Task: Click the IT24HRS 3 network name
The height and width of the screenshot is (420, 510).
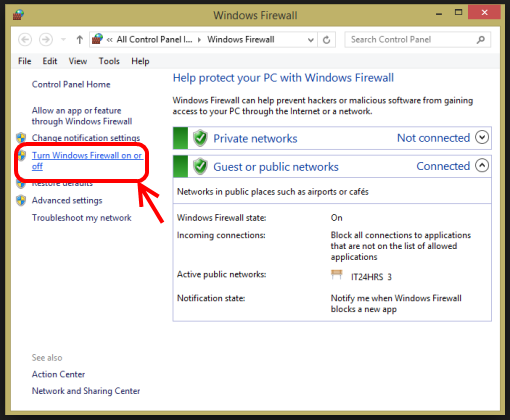Action: click(371, 277)
